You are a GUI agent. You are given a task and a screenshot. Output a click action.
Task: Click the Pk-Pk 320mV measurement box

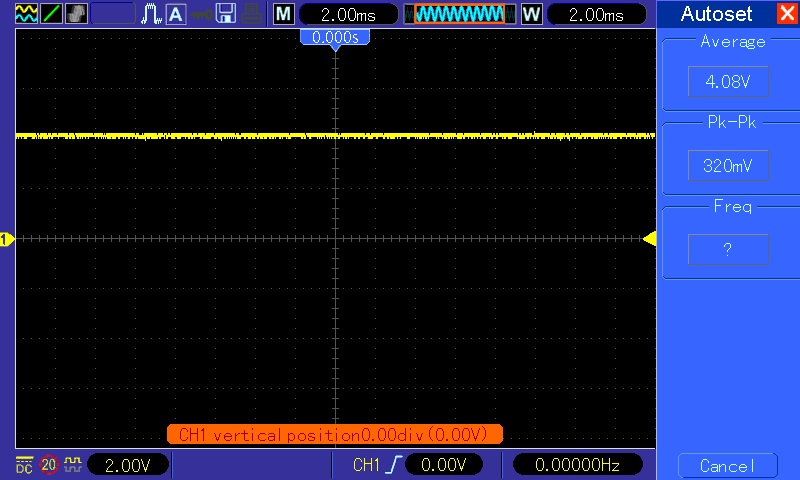728,166
